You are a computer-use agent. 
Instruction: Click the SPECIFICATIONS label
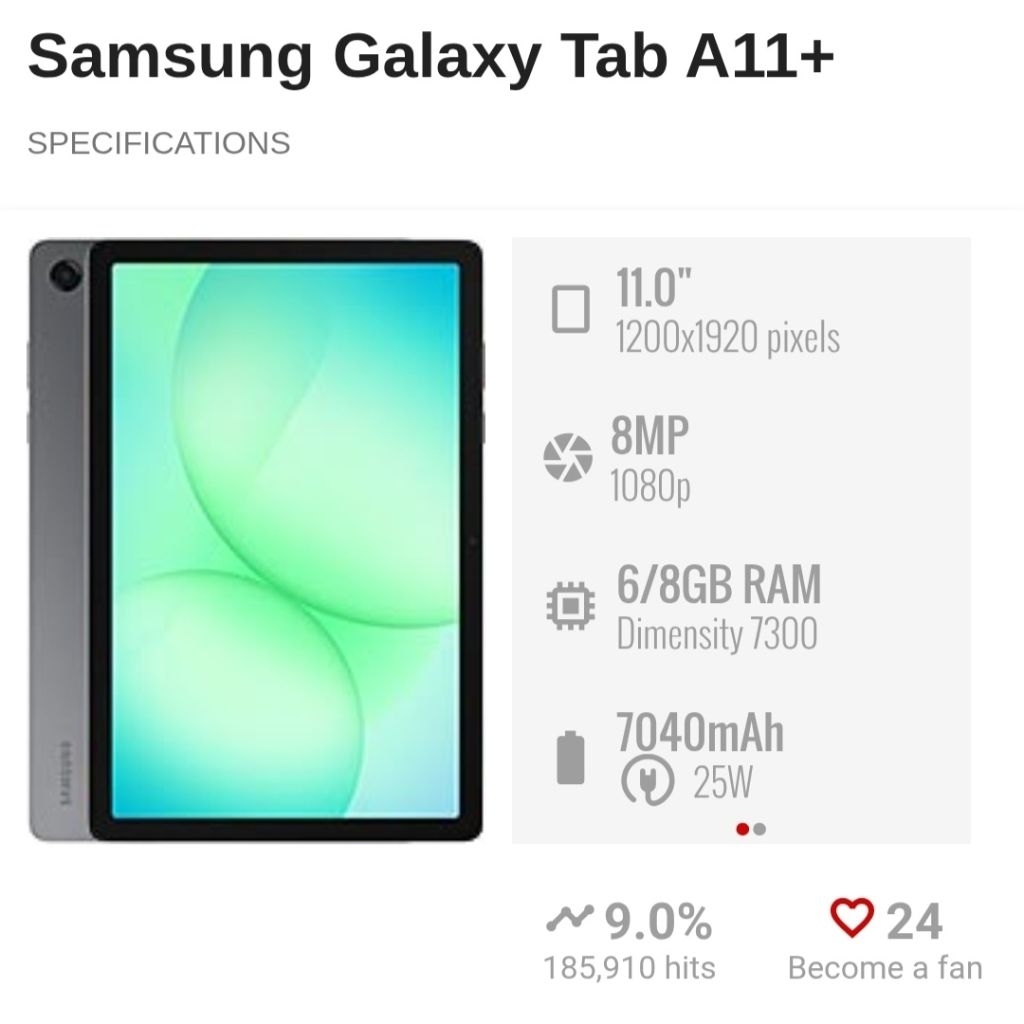click(x=159, y=143)
